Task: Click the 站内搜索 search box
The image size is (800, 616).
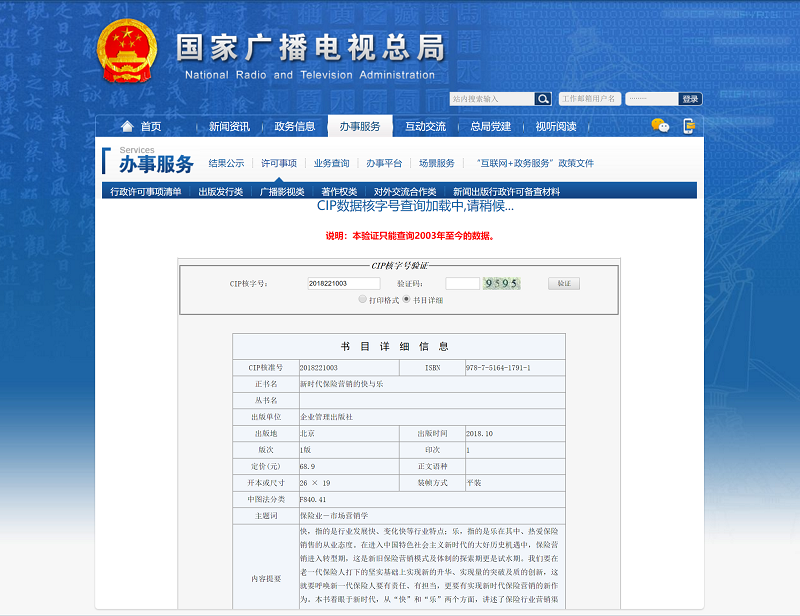Action: [x=491, y=99]
